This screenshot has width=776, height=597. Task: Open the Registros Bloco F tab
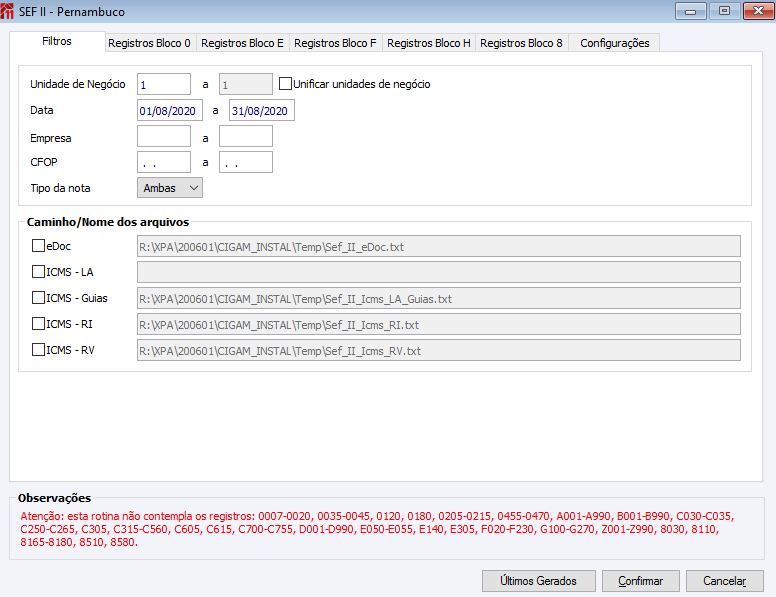335,43
